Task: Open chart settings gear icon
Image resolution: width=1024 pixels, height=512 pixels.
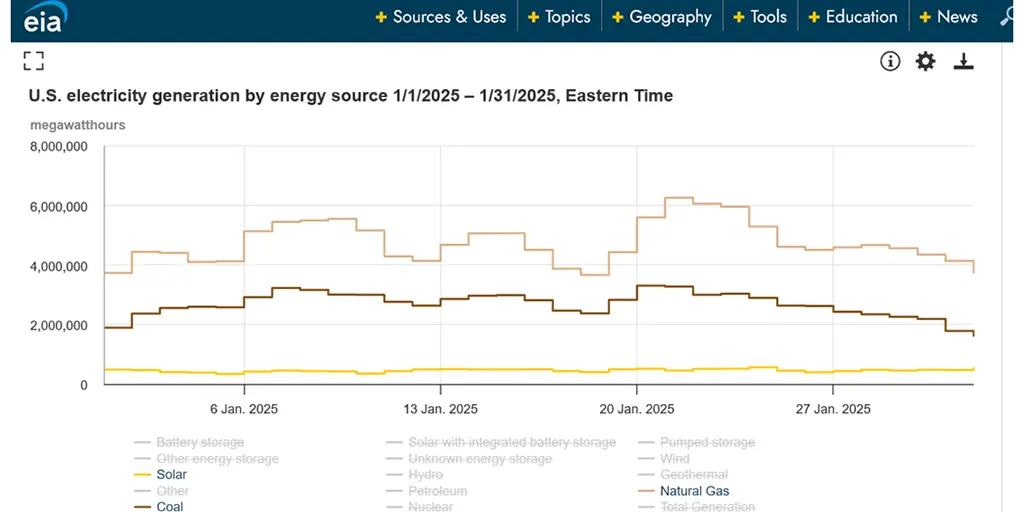Action: 926,62
